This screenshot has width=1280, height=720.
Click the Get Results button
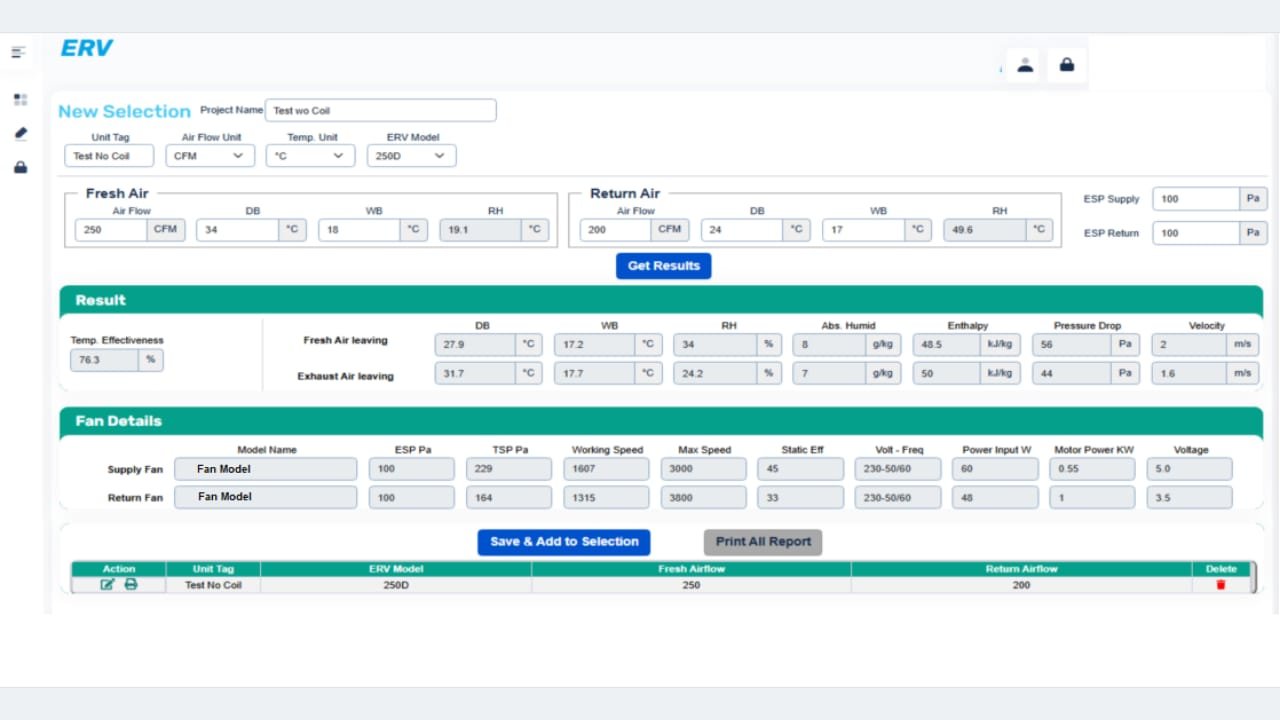click(x=664, y=266)
